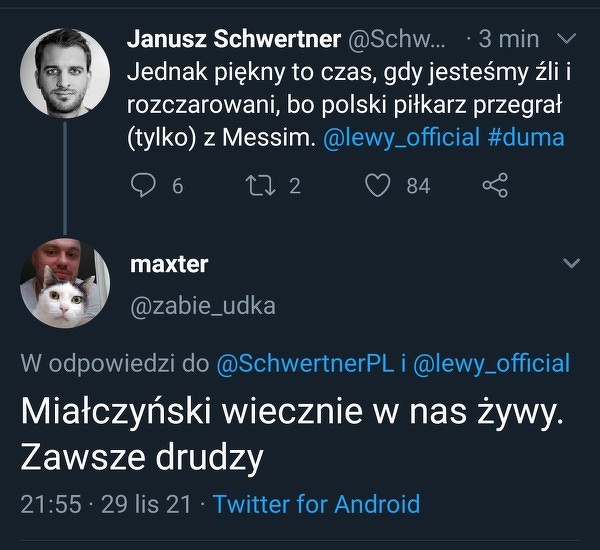
Task: Open @lewy_official in the reply header
Action: point(490,364)
